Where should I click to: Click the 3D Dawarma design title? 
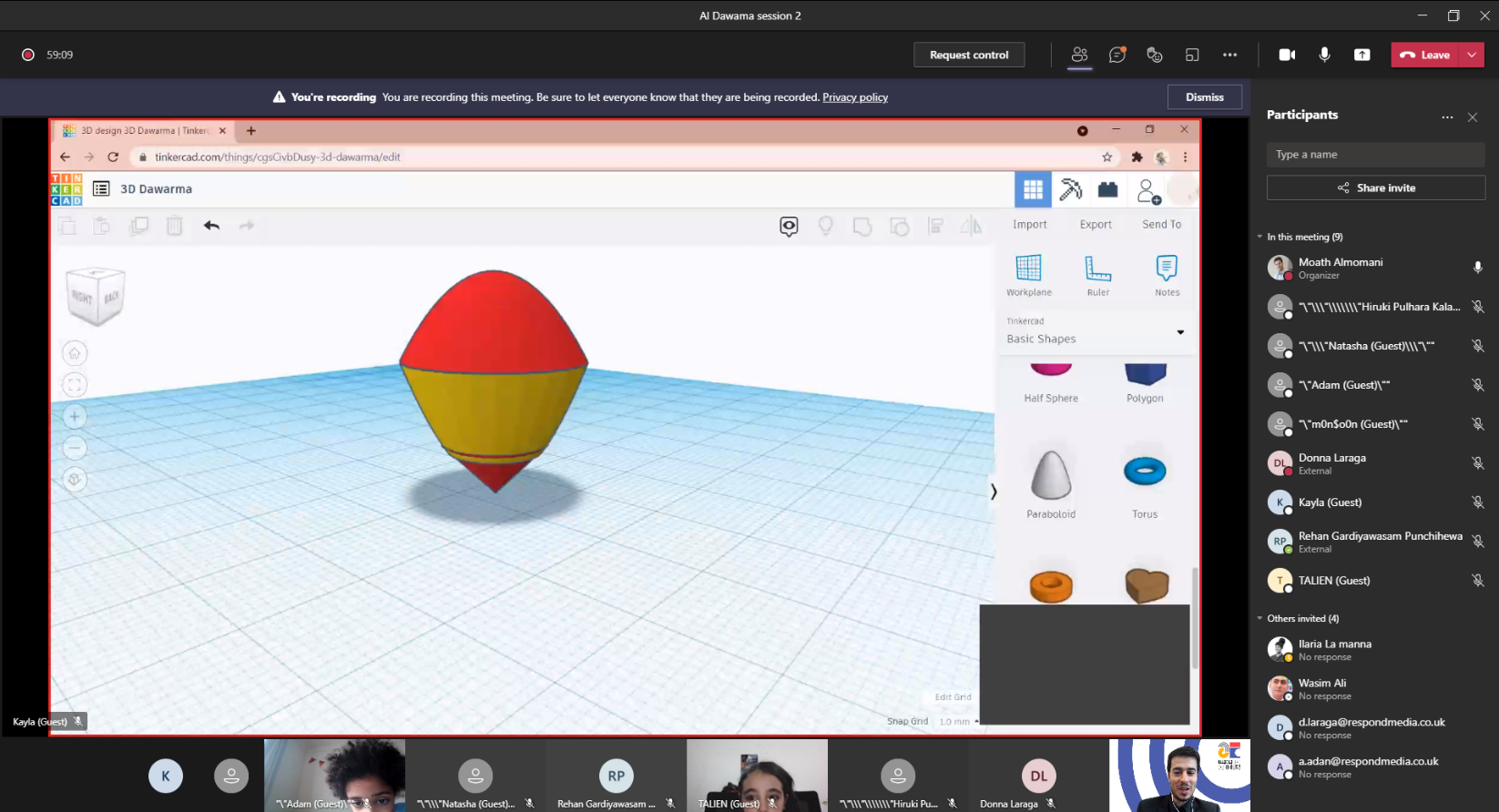[x=157, y=189]
